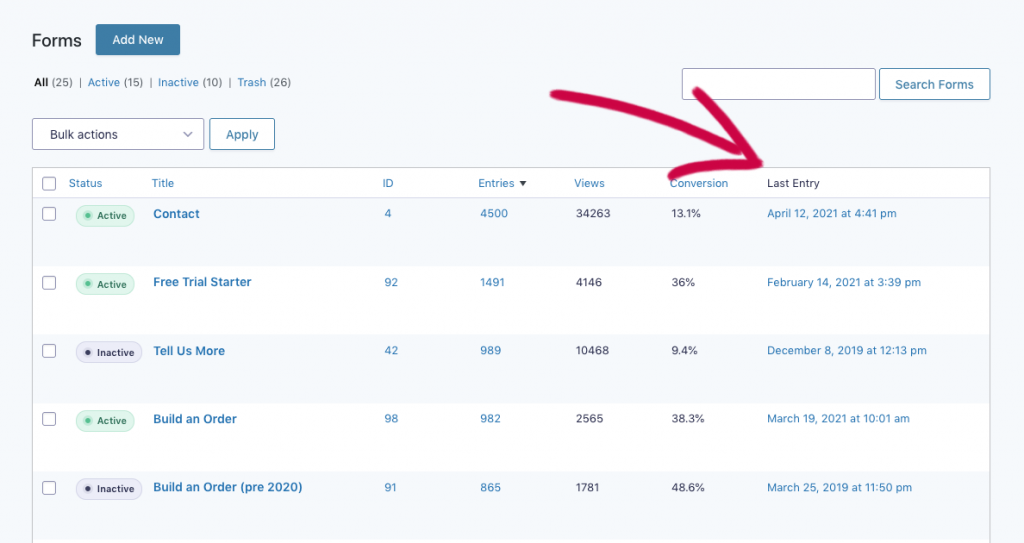The height and width of the screenshot is (543, 1024).
Task: View the 982 entries link
Action: pyautogui.click(x=490, y=419)
